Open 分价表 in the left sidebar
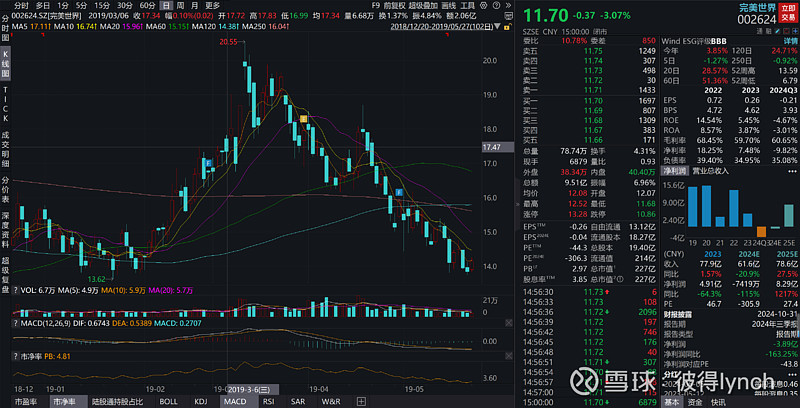This screenshot has height=408, width=800. point(6,190)
